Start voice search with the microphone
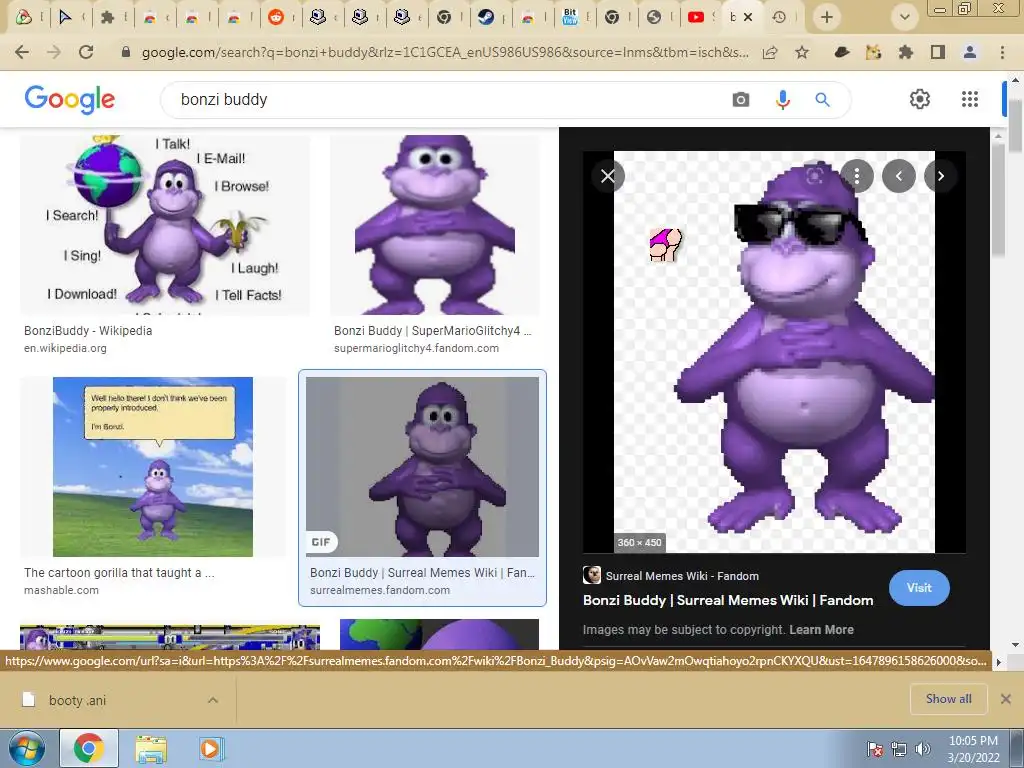This screenshot has height=768, width=1024. 782,100
